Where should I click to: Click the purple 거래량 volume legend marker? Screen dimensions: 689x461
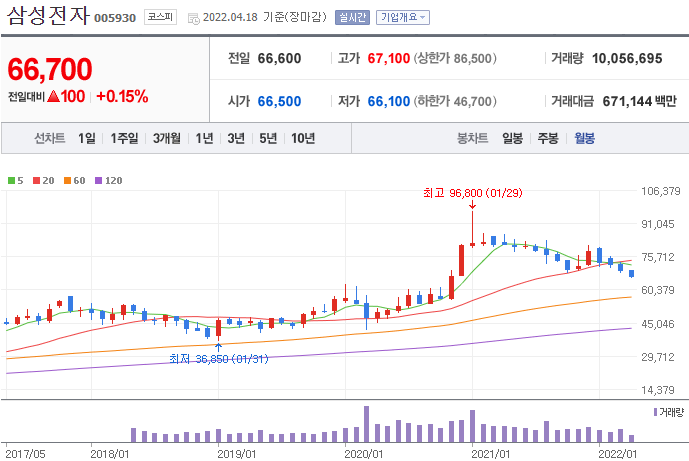pos(656,412)
